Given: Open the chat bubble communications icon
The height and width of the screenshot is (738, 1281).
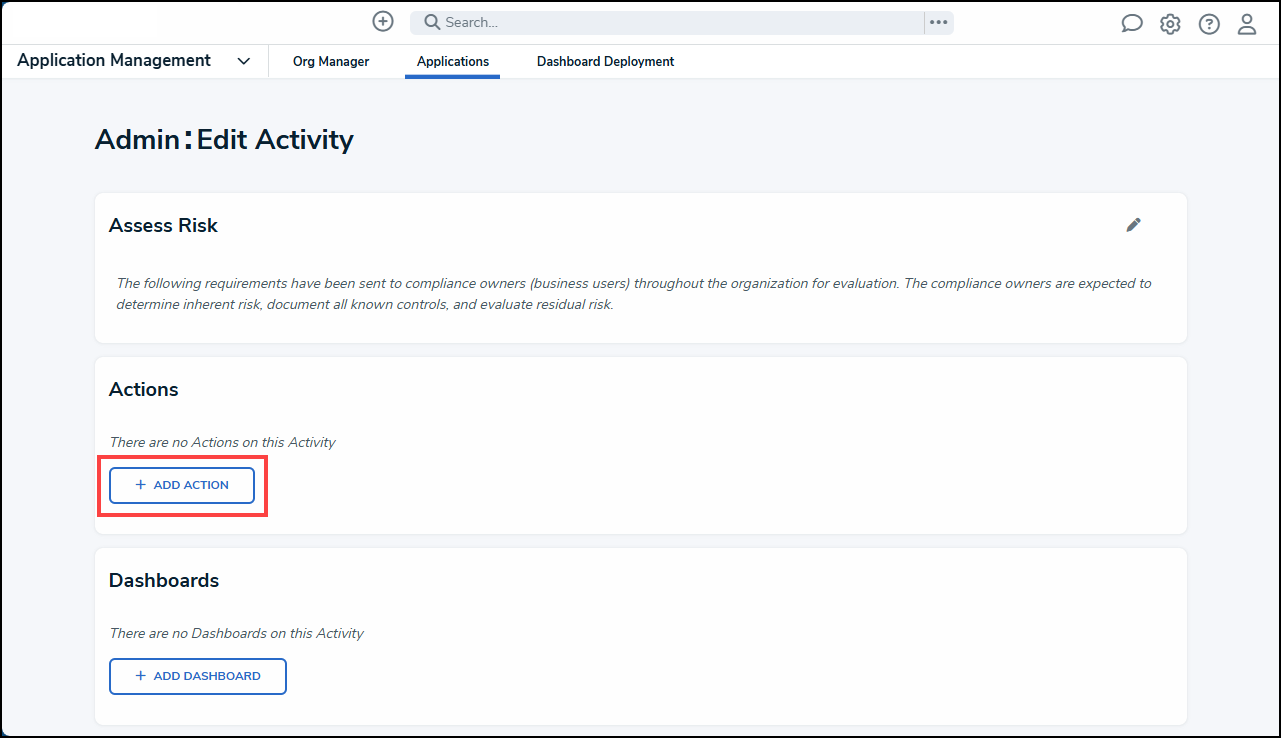Looking at the screenshot, I should [1132, 24].
